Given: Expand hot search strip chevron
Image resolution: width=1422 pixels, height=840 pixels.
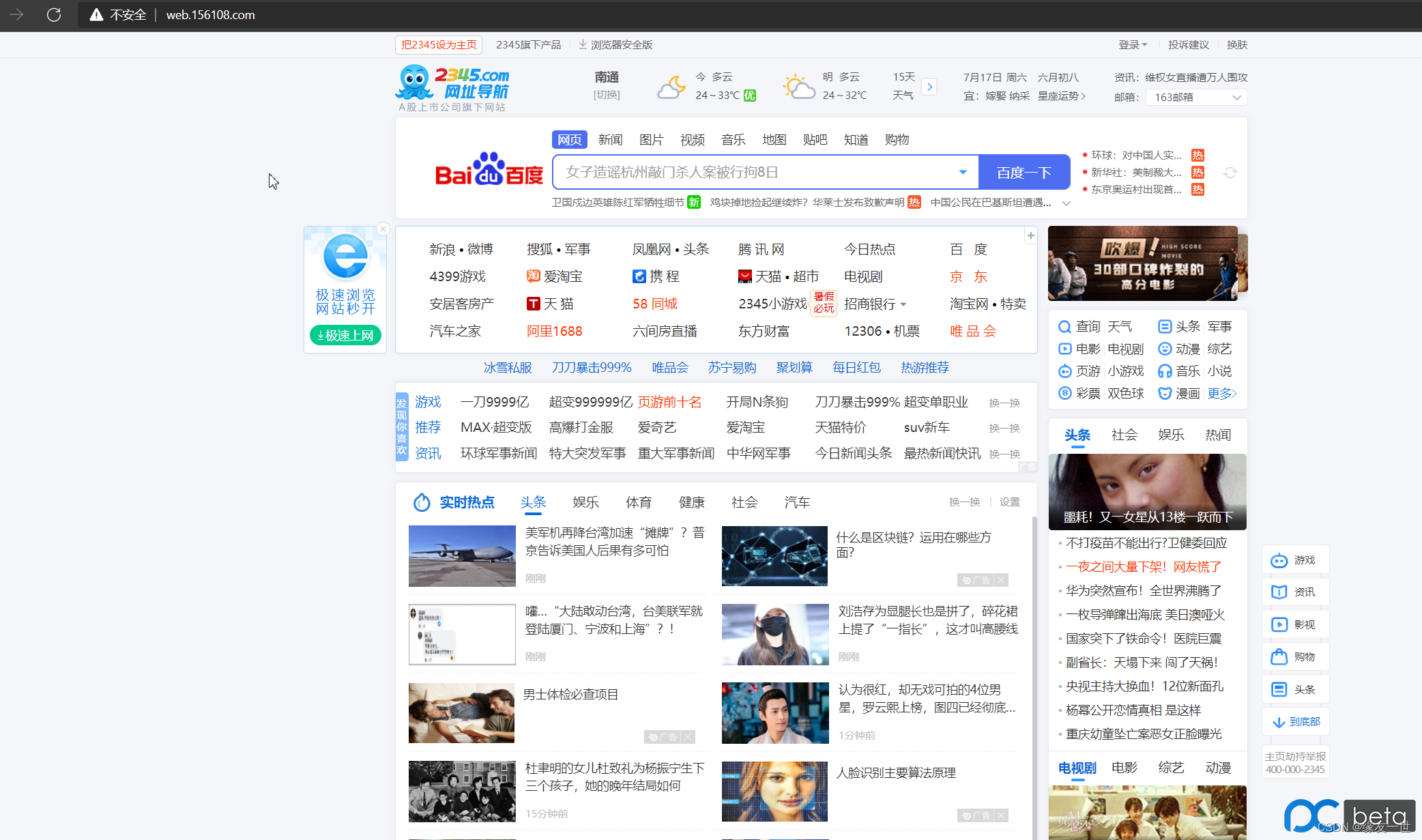Looking at the screenshot, I should [1066, 203].
